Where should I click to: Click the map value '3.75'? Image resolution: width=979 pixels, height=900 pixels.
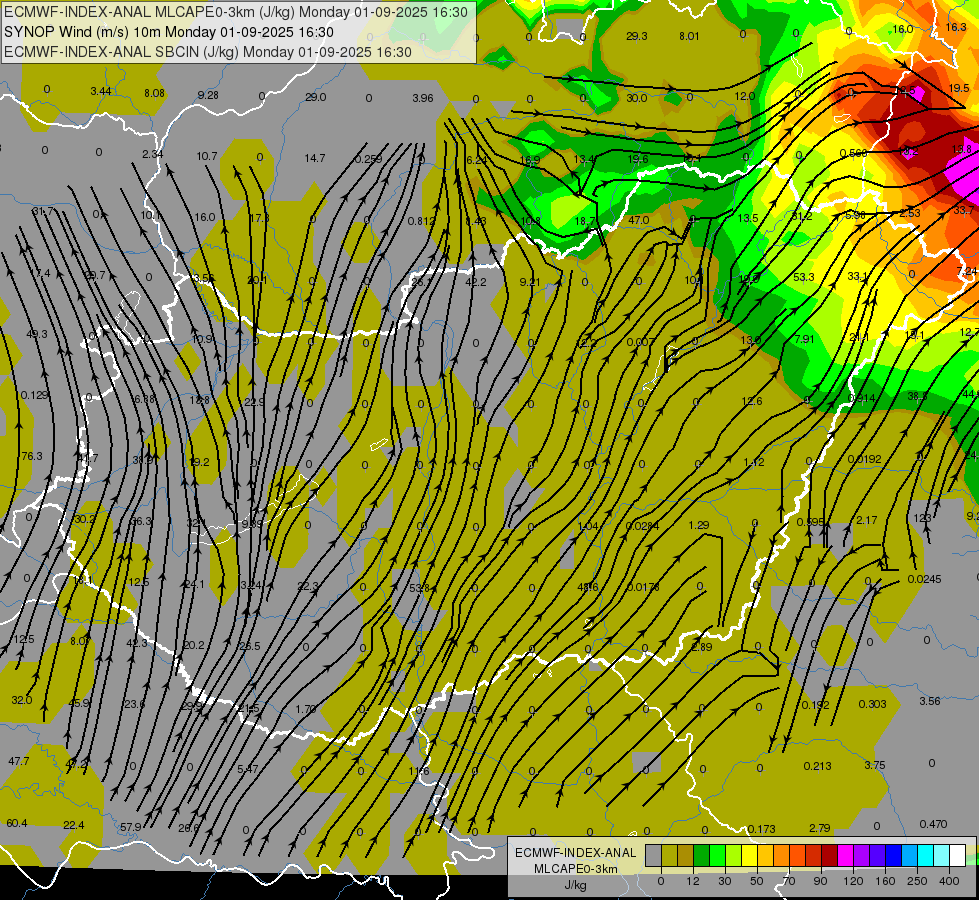click(x=875, y=765)
